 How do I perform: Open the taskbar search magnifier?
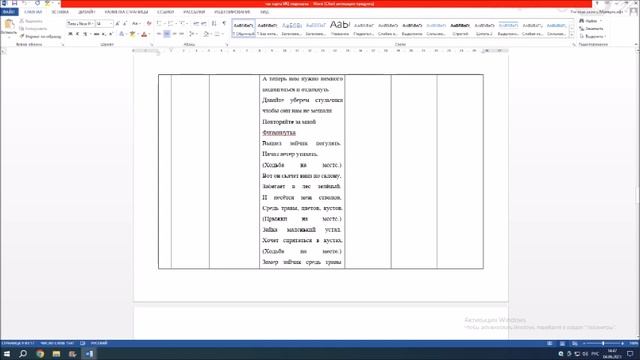(23, 353)
